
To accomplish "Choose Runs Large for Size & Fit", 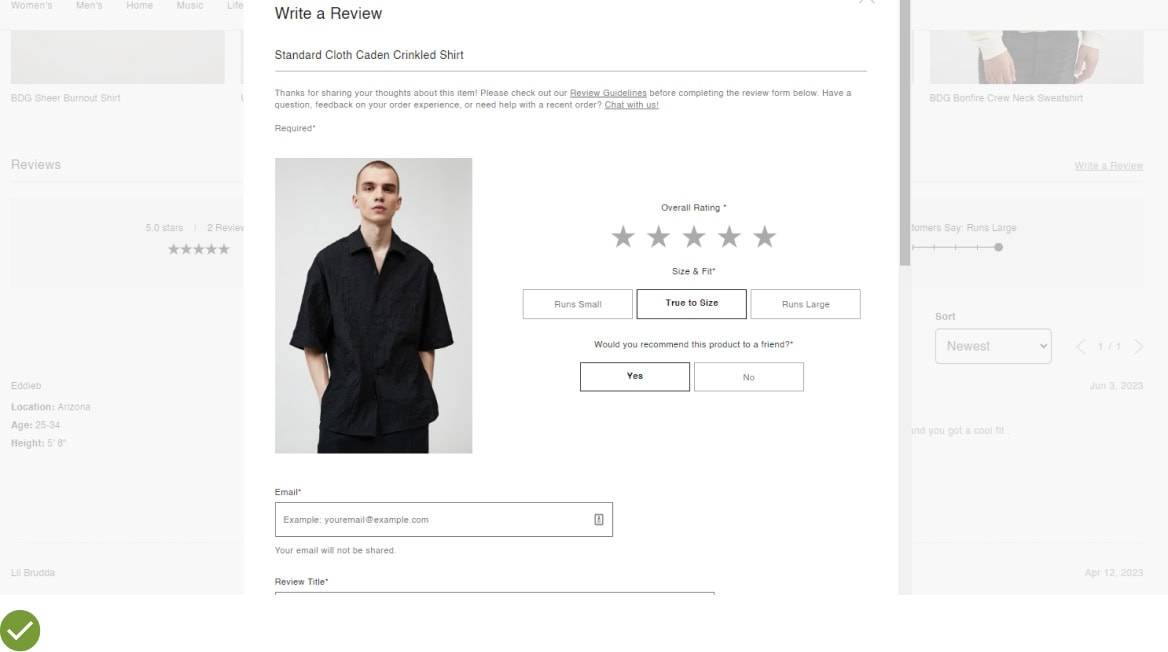I will [805, 304].
